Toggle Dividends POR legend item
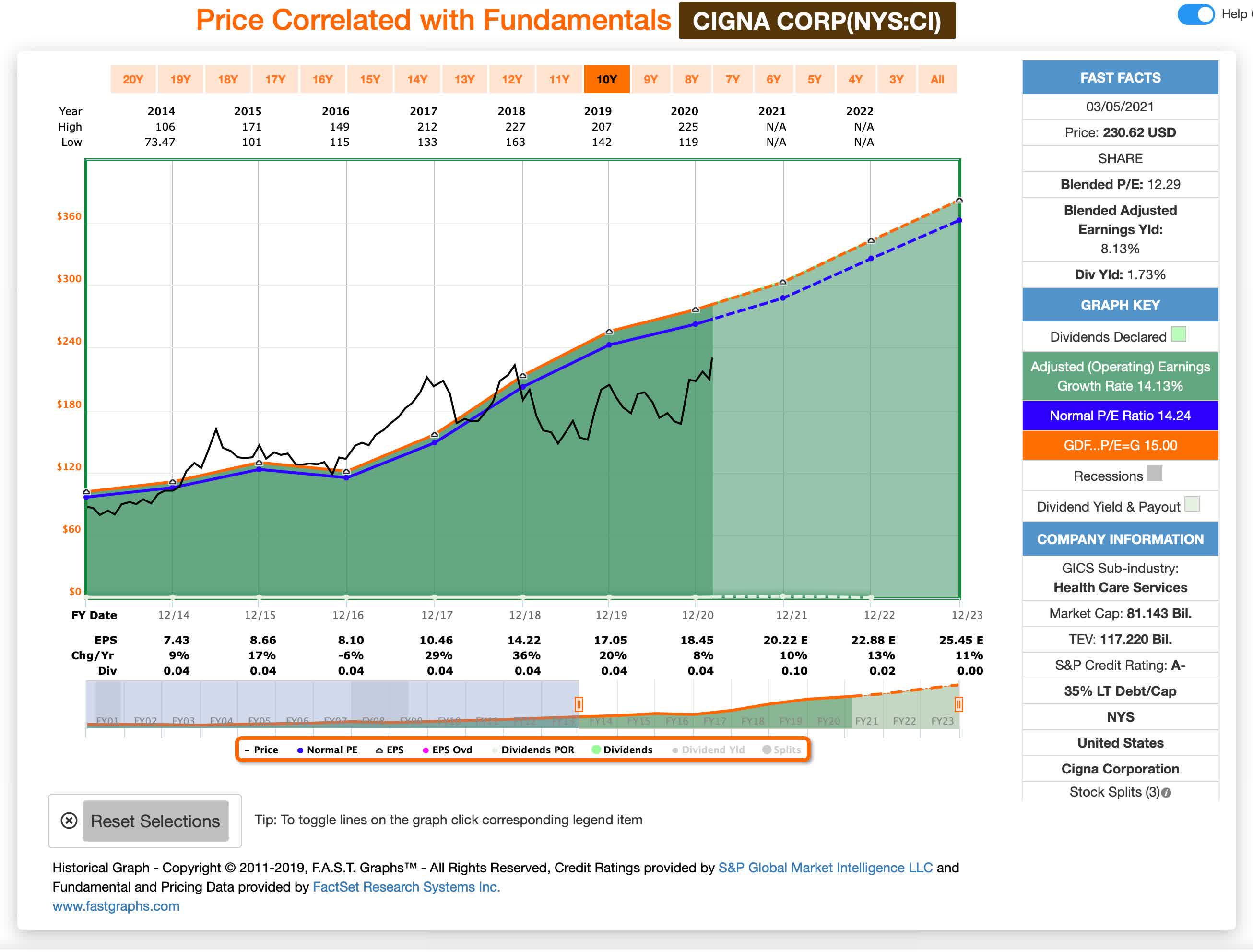 [x=533, y=750]
